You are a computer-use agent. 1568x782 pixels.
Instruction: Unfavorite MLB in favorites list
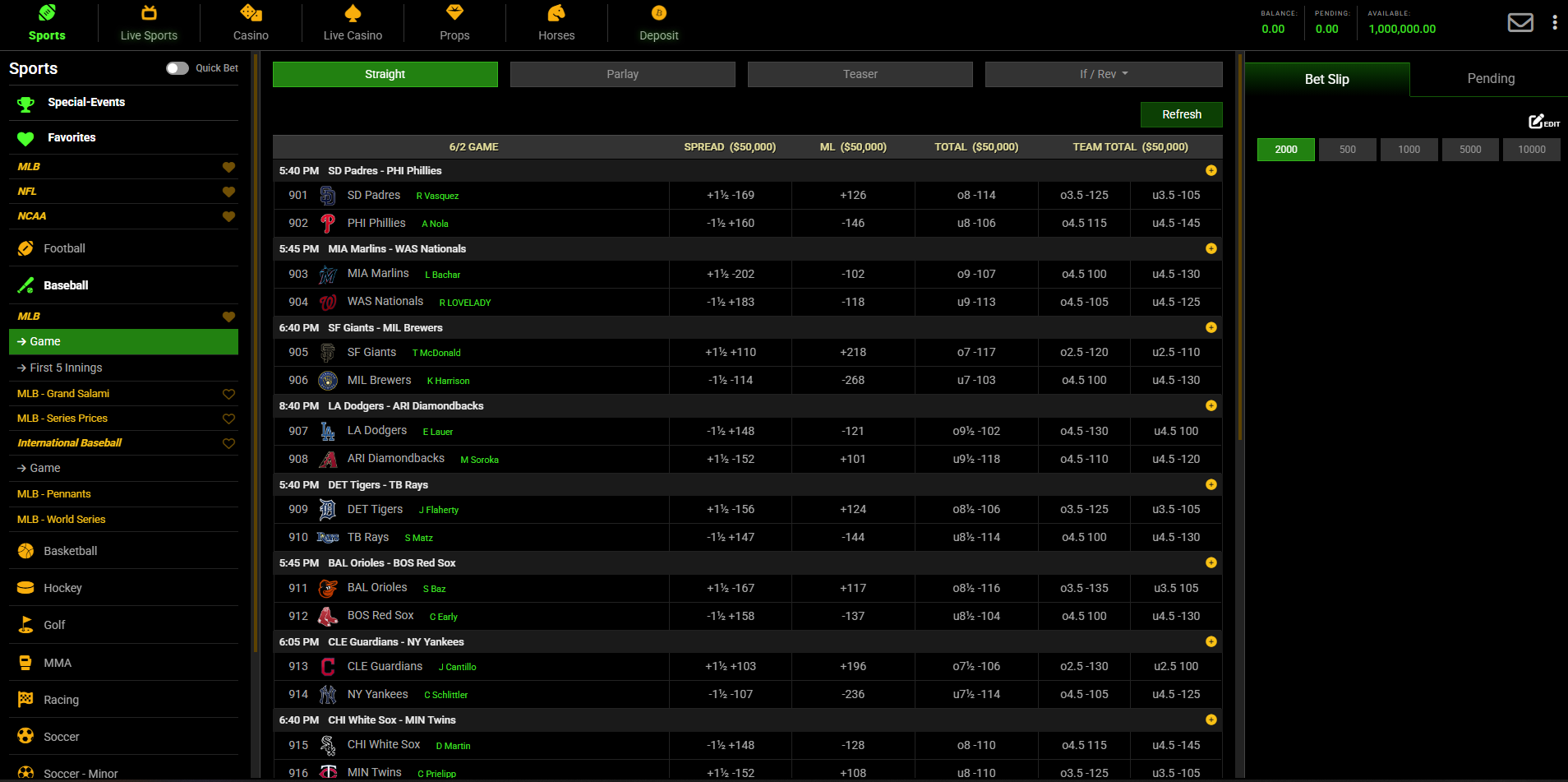coord(228,167)
